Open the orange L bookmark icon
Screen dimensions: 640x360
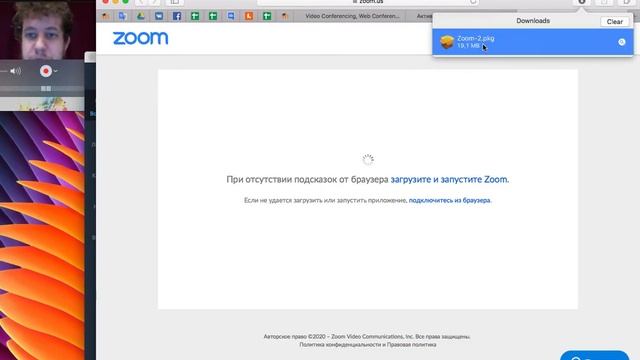point(249,16)
